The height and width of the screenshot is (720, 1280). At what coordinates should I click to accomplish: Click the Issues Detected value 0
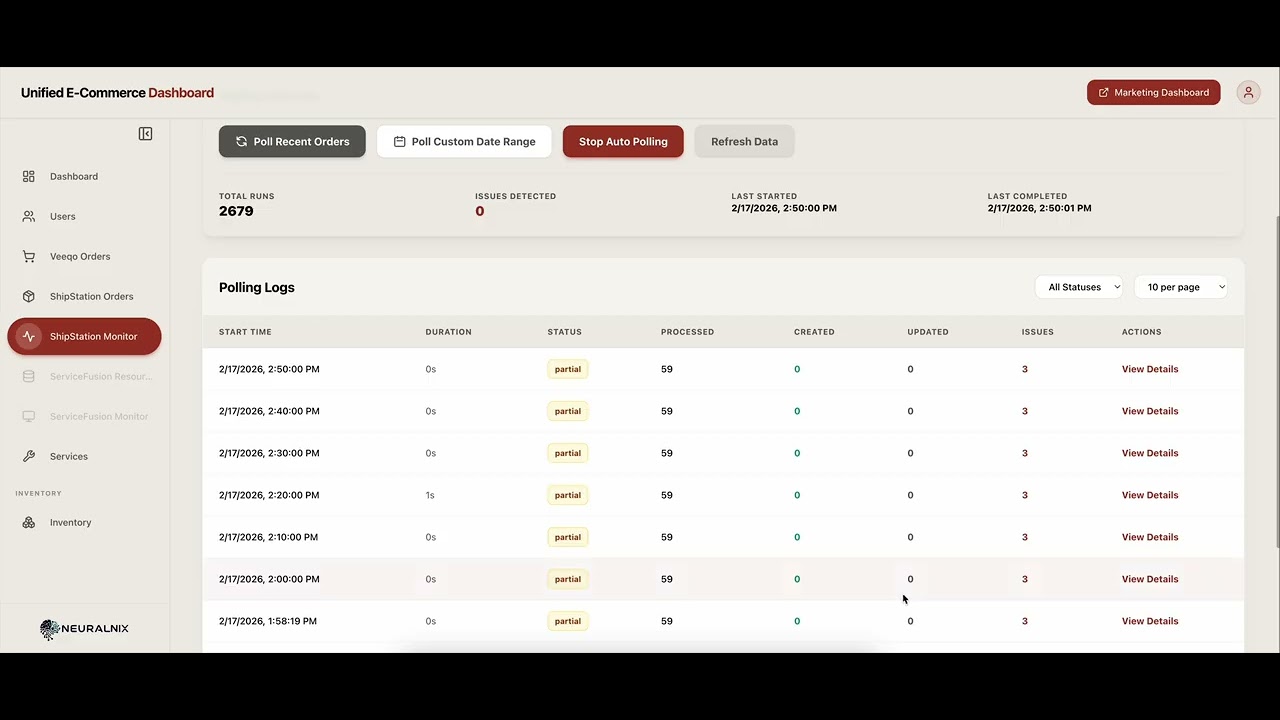[480, 211]
